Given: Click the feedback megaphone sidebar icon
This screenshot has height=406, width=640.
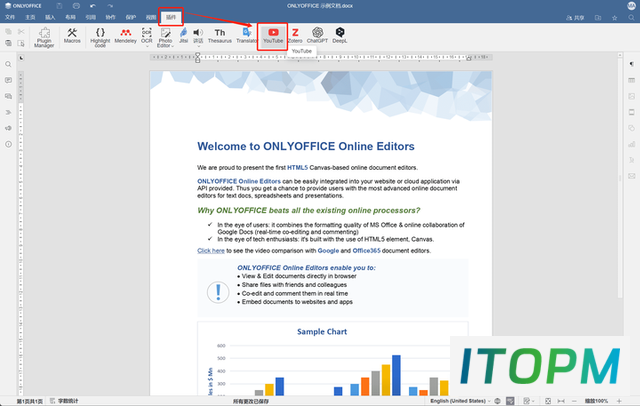Looking at the screenshot, I should tap(8, 128).
